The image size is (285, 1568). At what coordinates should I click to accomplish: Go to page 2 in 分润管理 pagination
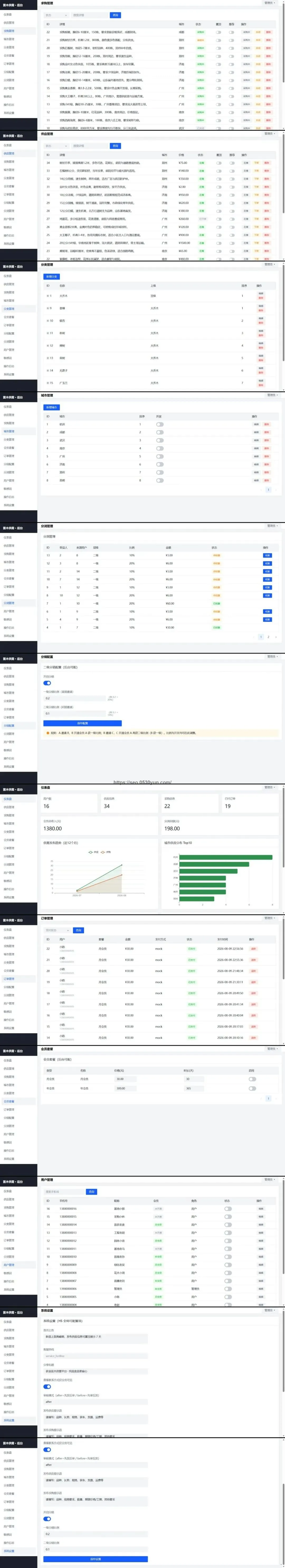tap(269, 637)
